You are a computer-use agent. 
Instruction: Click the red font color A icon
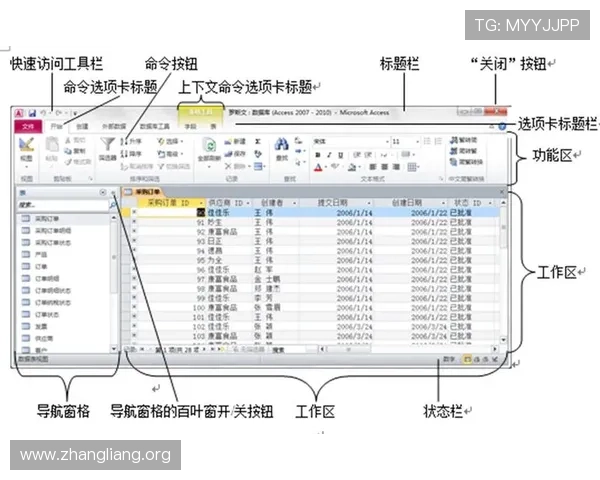pos(318,167)
